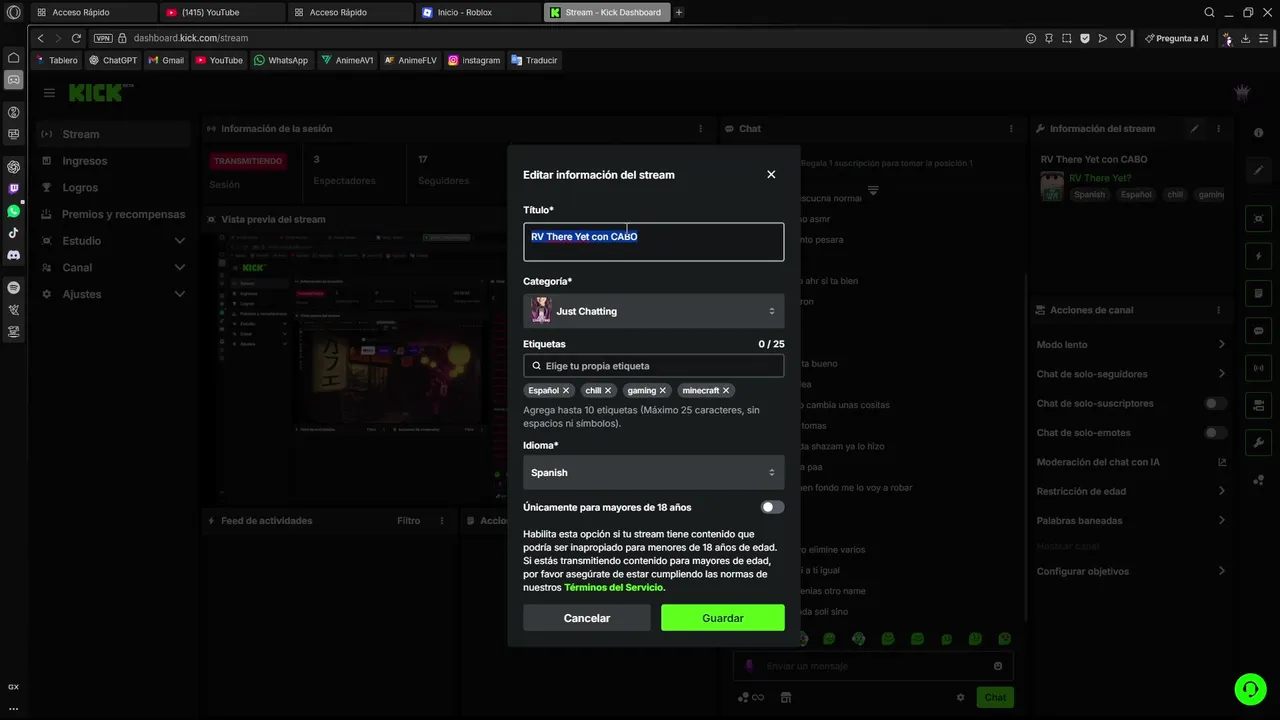Open the AnimeFLV bookmark
Image resolution: width=1280 pixels, height=720 pixels.
(x=410, y=60)
